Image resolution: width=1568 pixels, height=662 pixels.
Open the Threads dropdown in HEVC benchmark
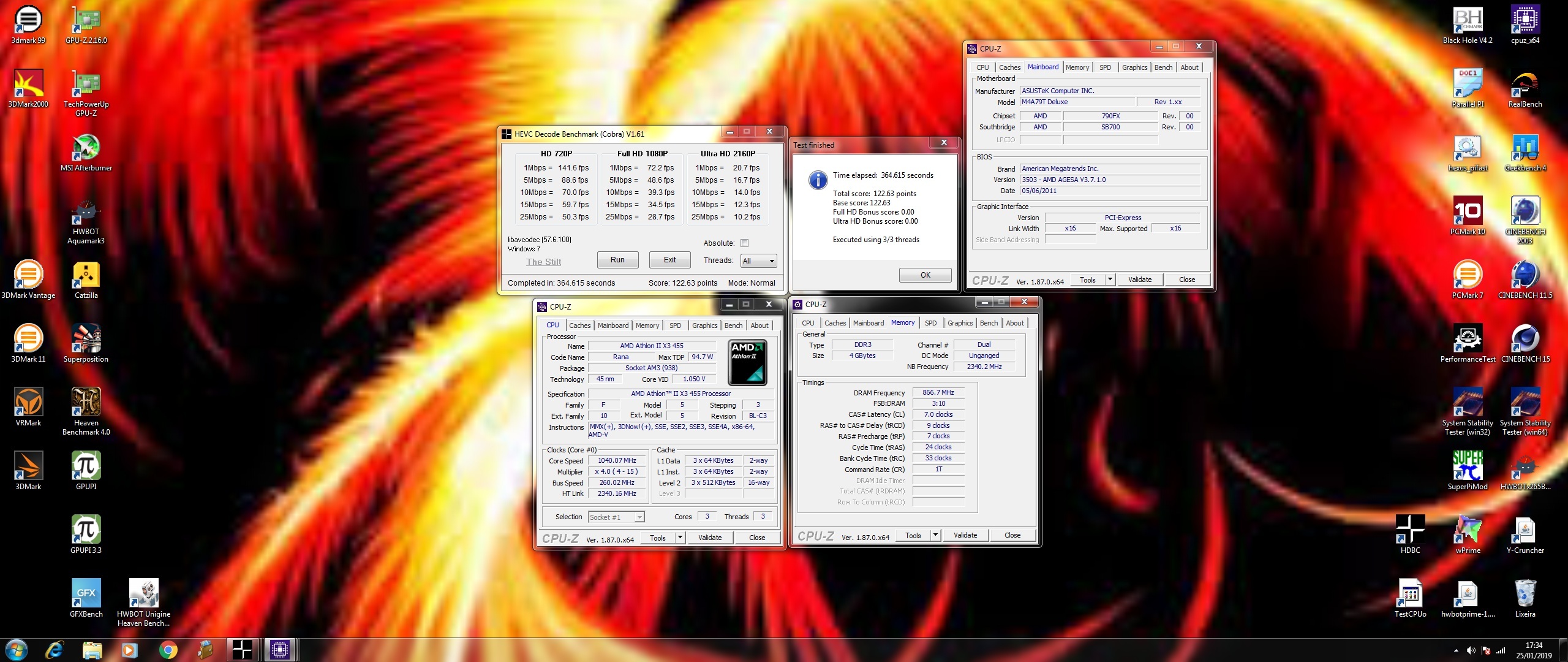(758, 261)
